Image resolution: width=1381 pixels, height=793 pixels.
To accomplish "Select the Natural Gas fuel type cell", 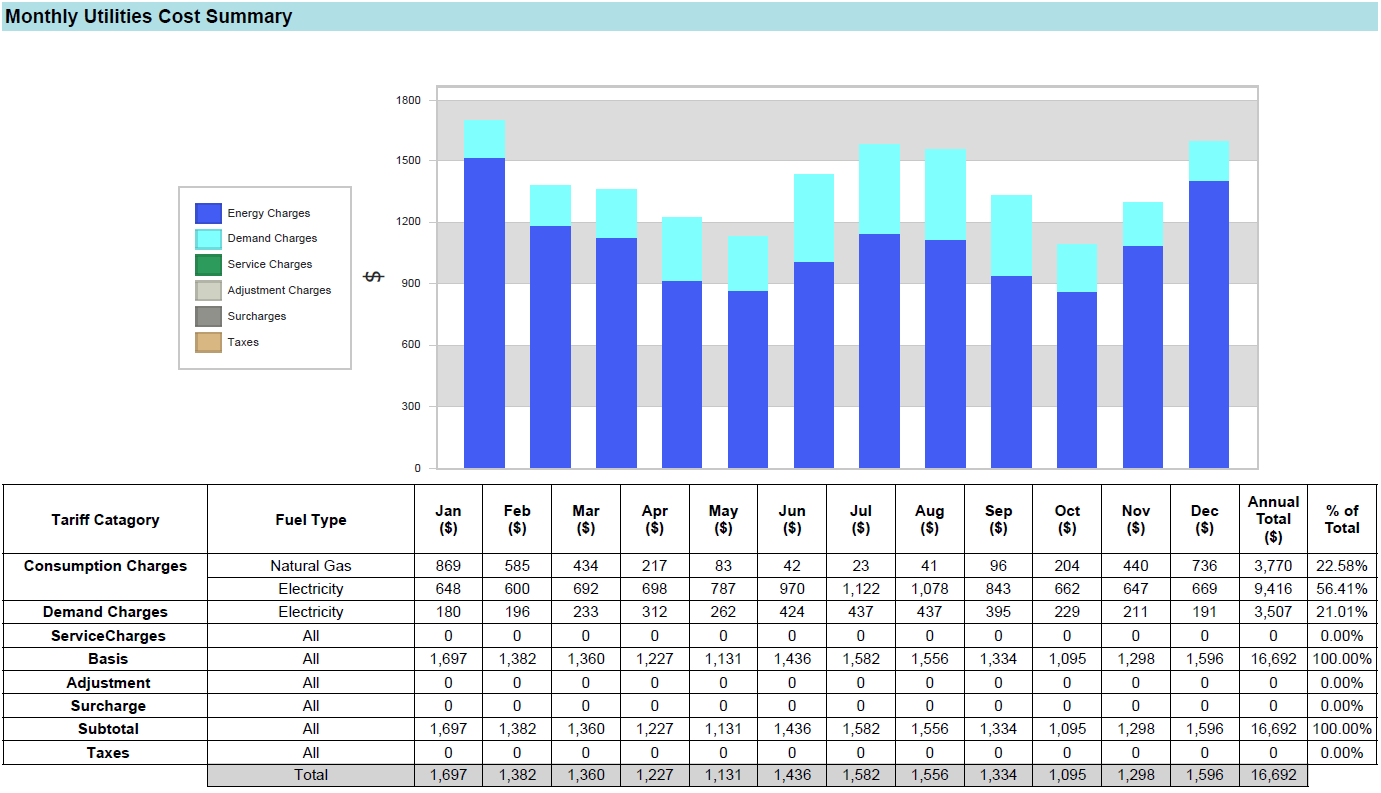I will coord(311,566).
